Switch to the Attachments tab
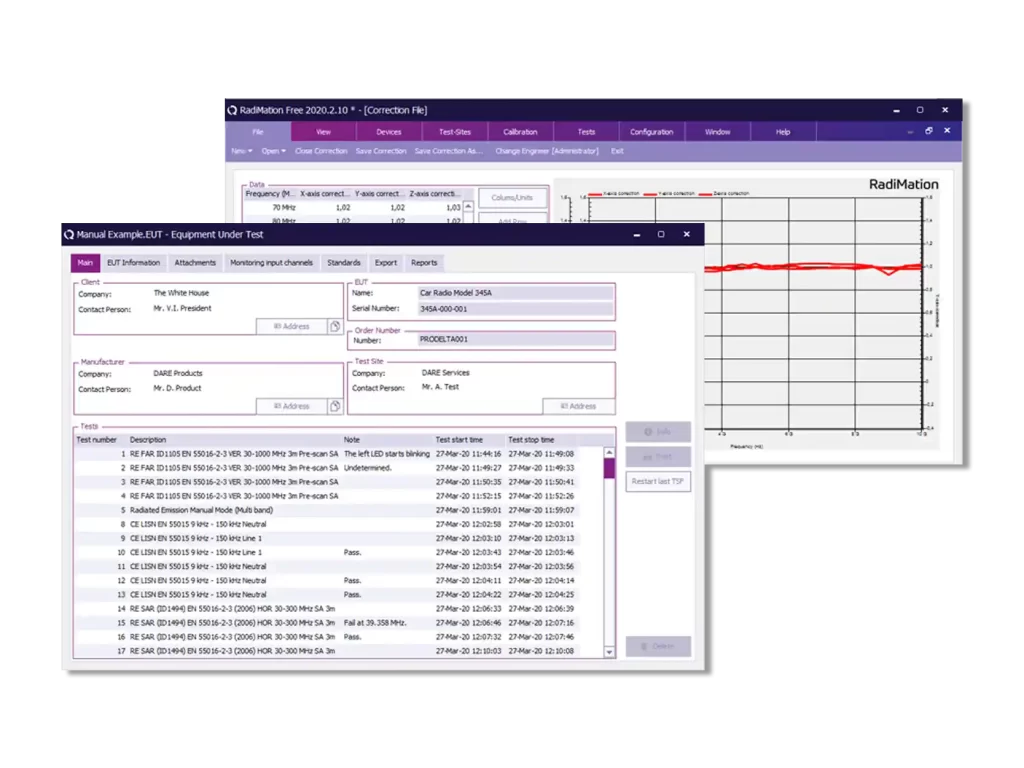This screenshot has height=768, width=1024. [x=195, y=263]
